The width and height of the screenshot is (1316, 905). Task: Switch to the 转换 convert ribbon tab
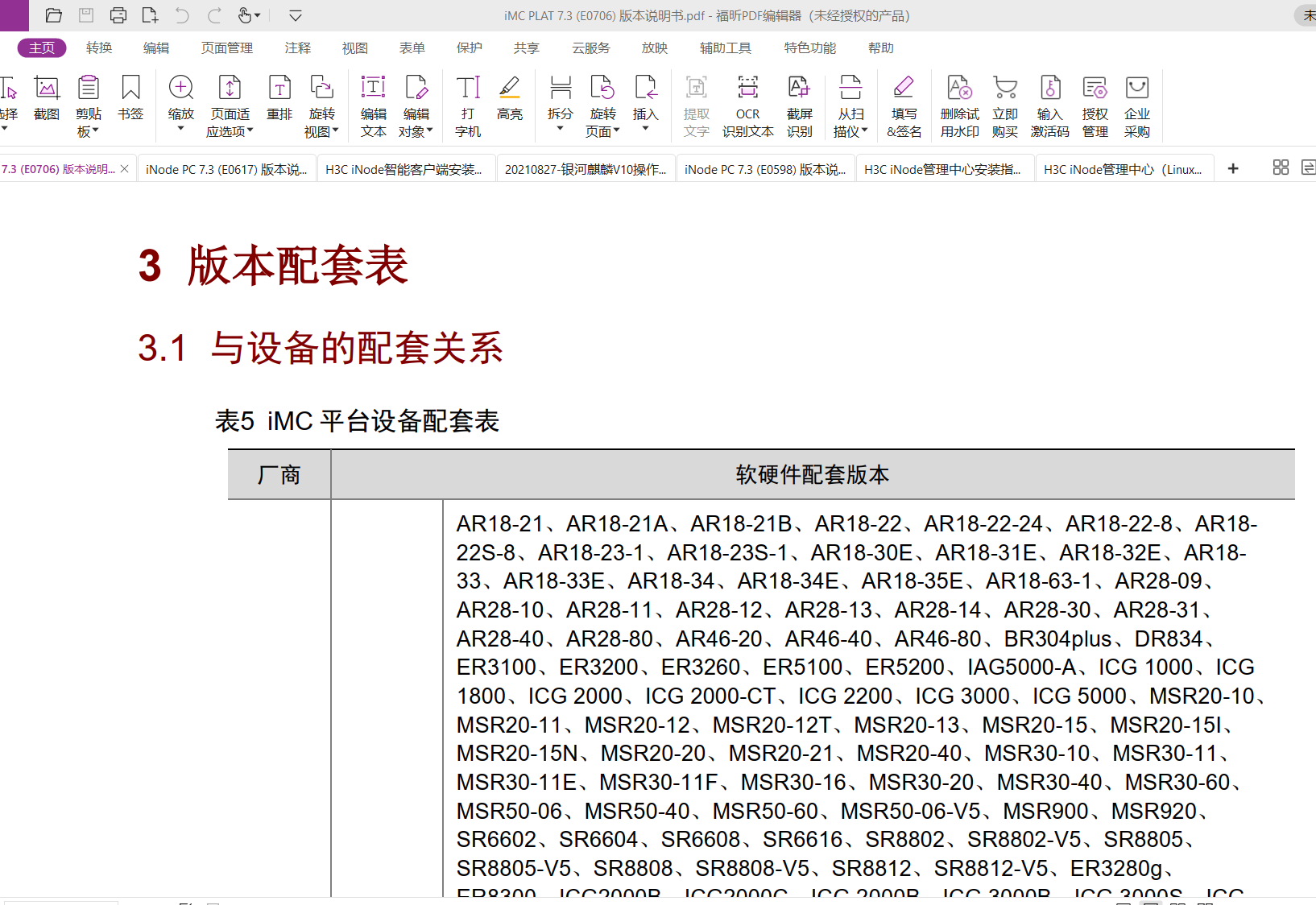point(99,48)
